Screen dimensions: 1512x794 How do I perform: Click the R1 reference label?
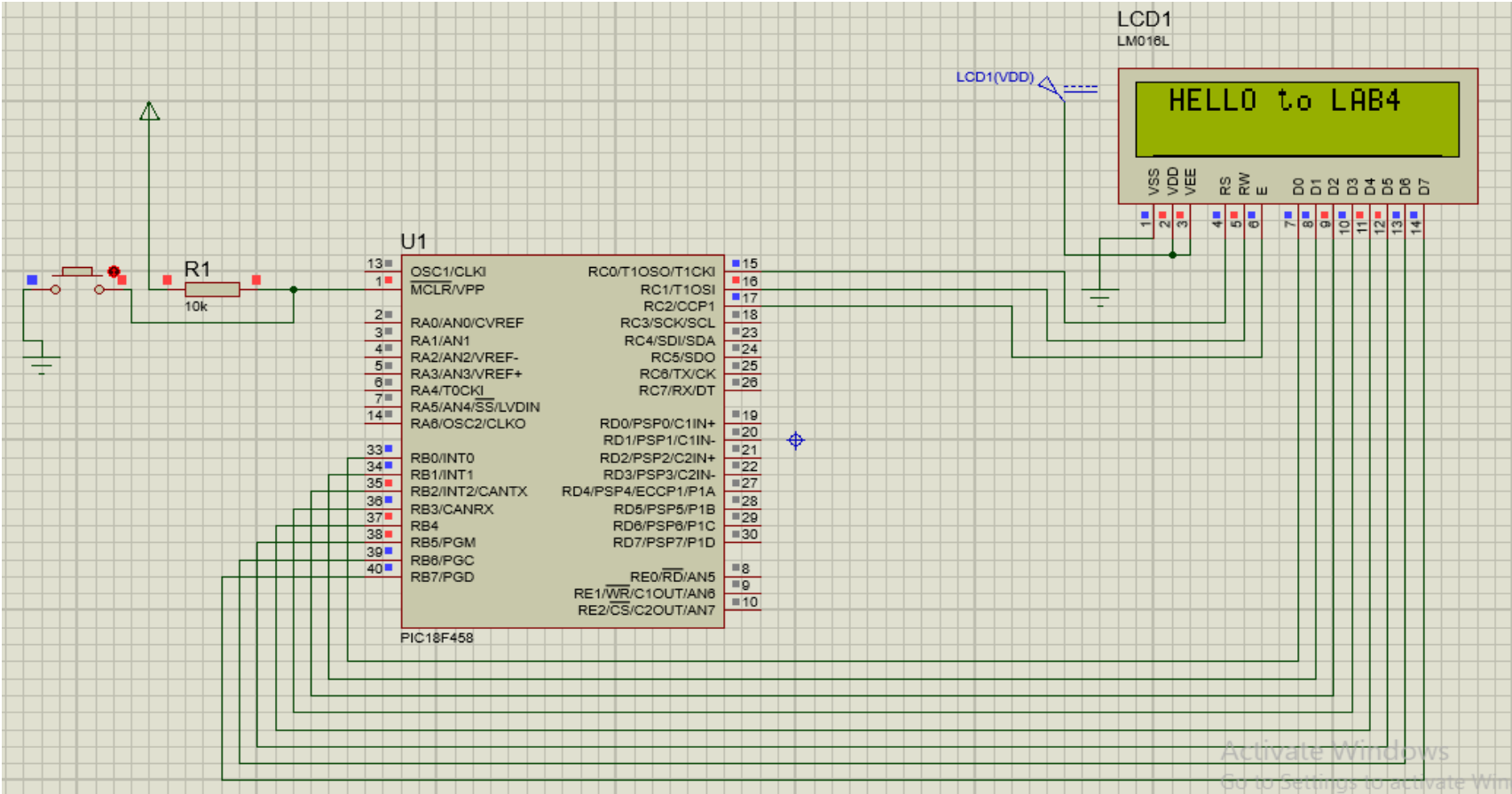click(197, 269)
